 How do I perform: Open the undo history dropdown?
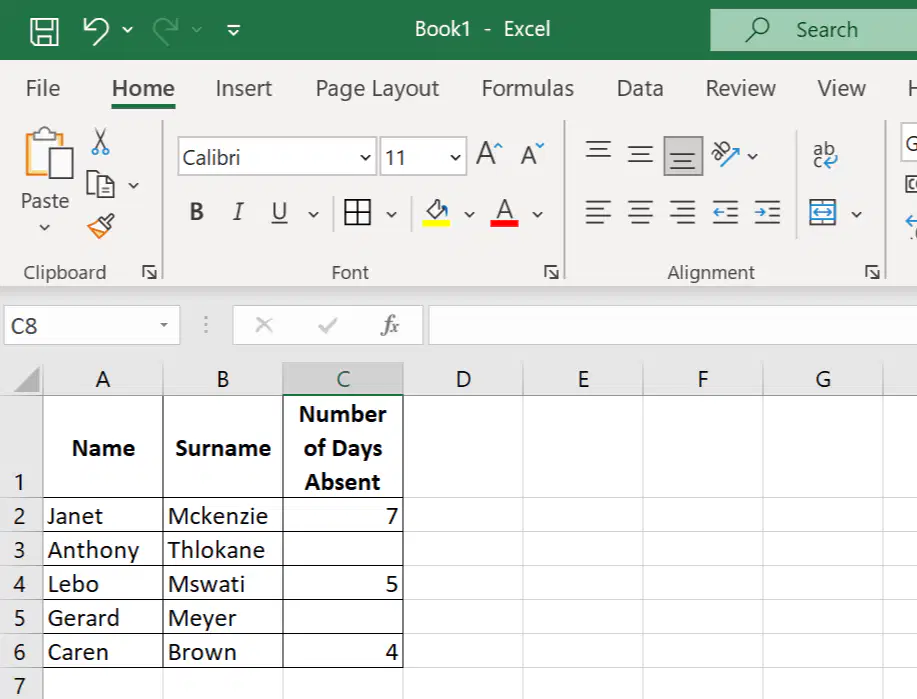point(127,30)
